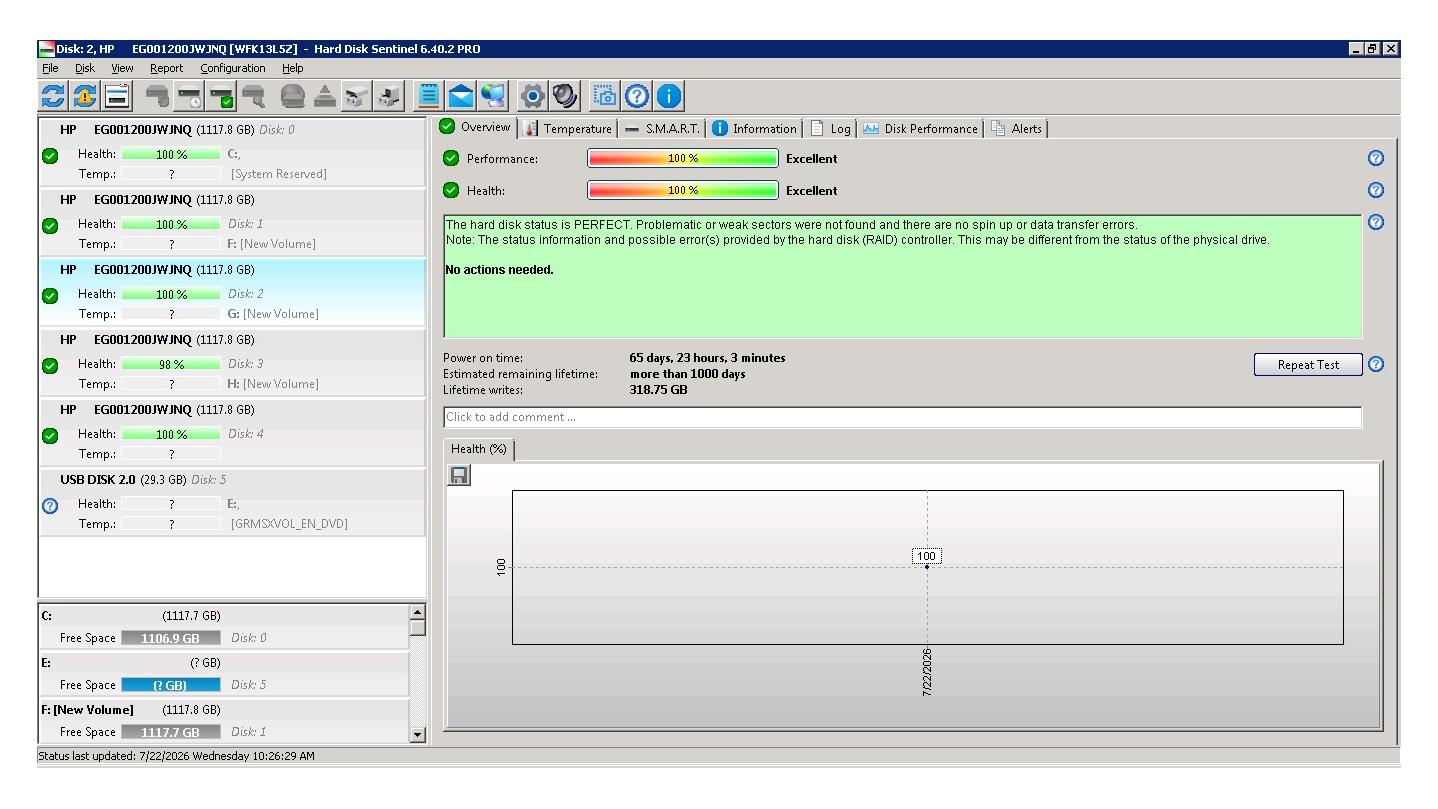Open the Report menu

(x=166, y=68)
